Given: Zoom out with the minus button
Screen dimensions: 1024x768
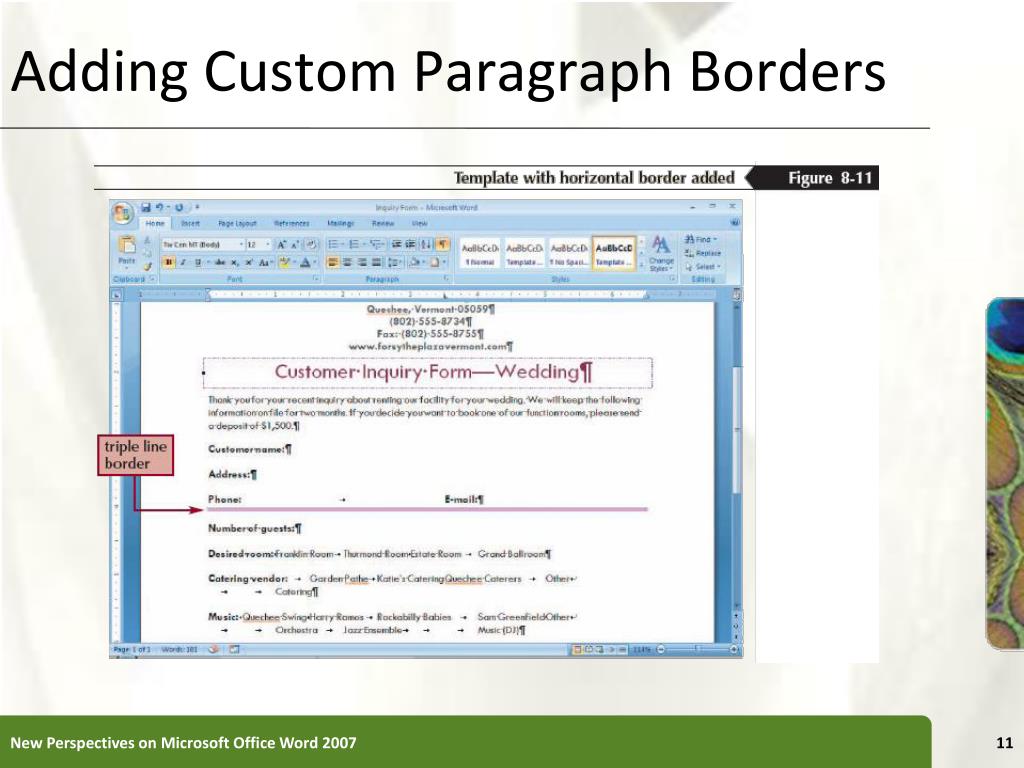Looking at the screenshot, I should [x=660, y=649].
